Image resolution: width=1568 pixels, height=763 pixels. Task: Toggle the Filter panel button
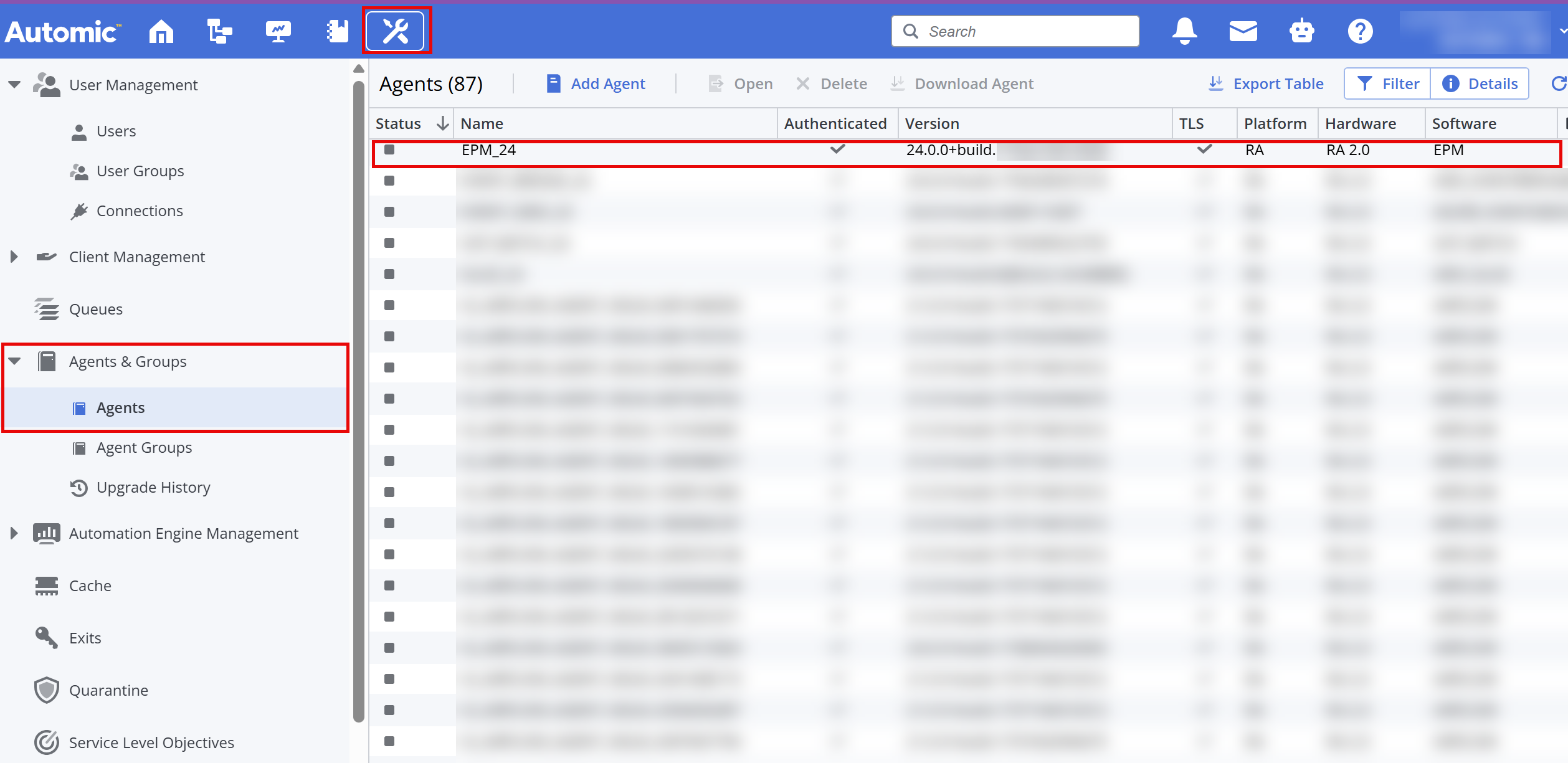(1388, 83)
